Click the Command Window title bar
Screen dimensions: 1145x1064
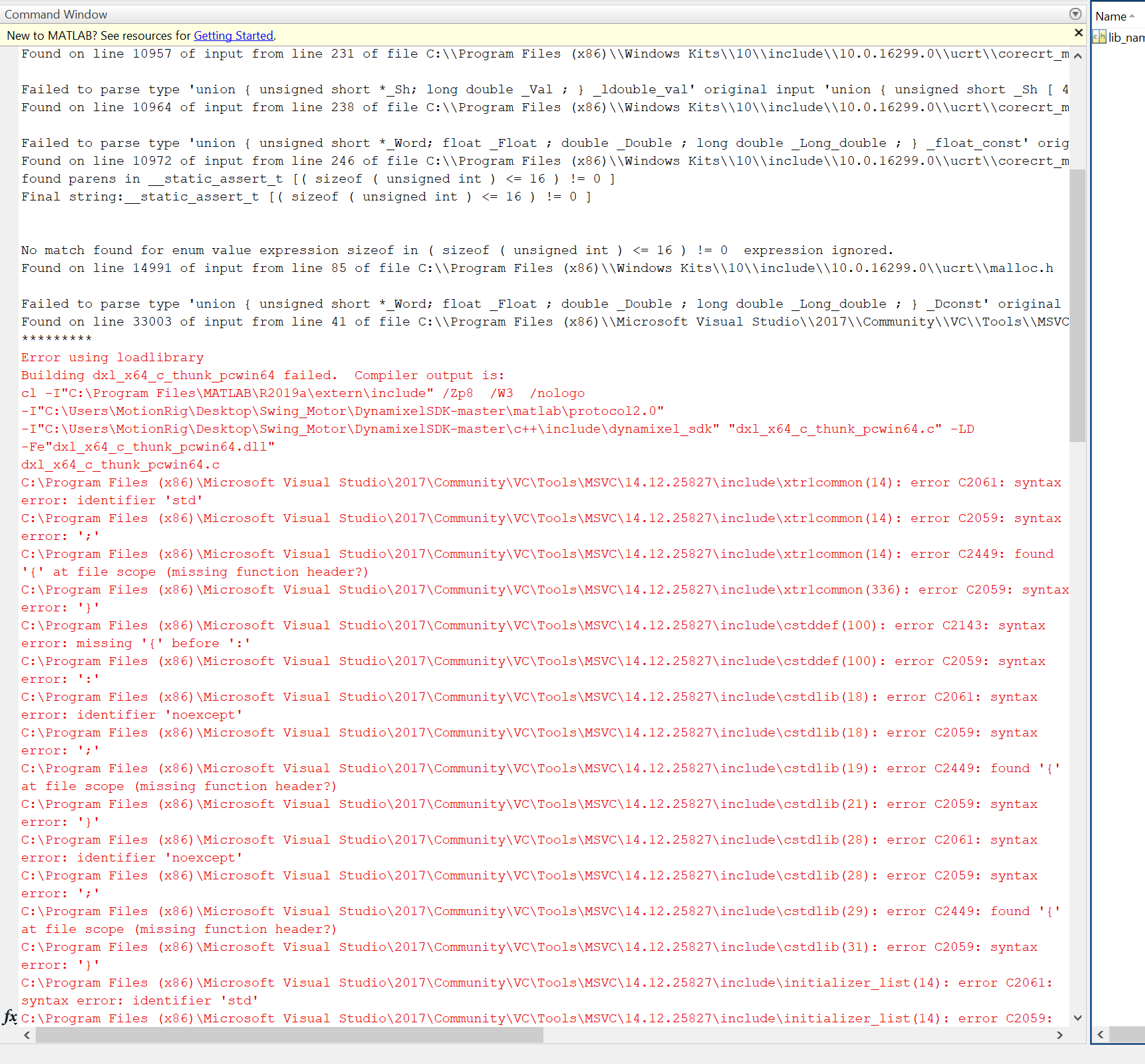click(56, 14)
